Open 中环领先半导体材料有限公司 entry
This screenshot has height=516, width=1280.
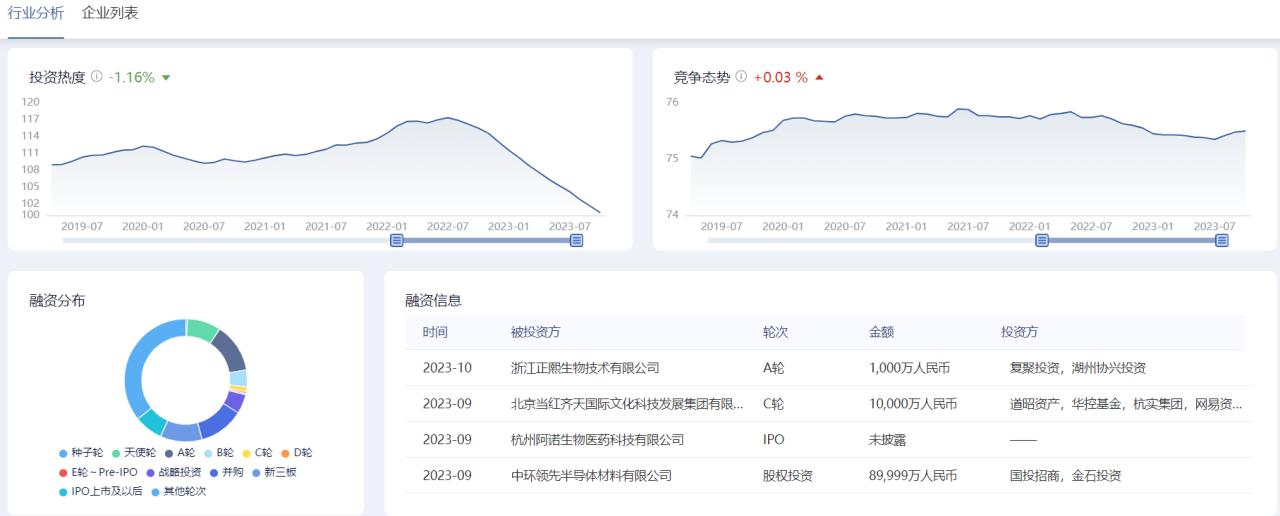(x=591, y=476)
